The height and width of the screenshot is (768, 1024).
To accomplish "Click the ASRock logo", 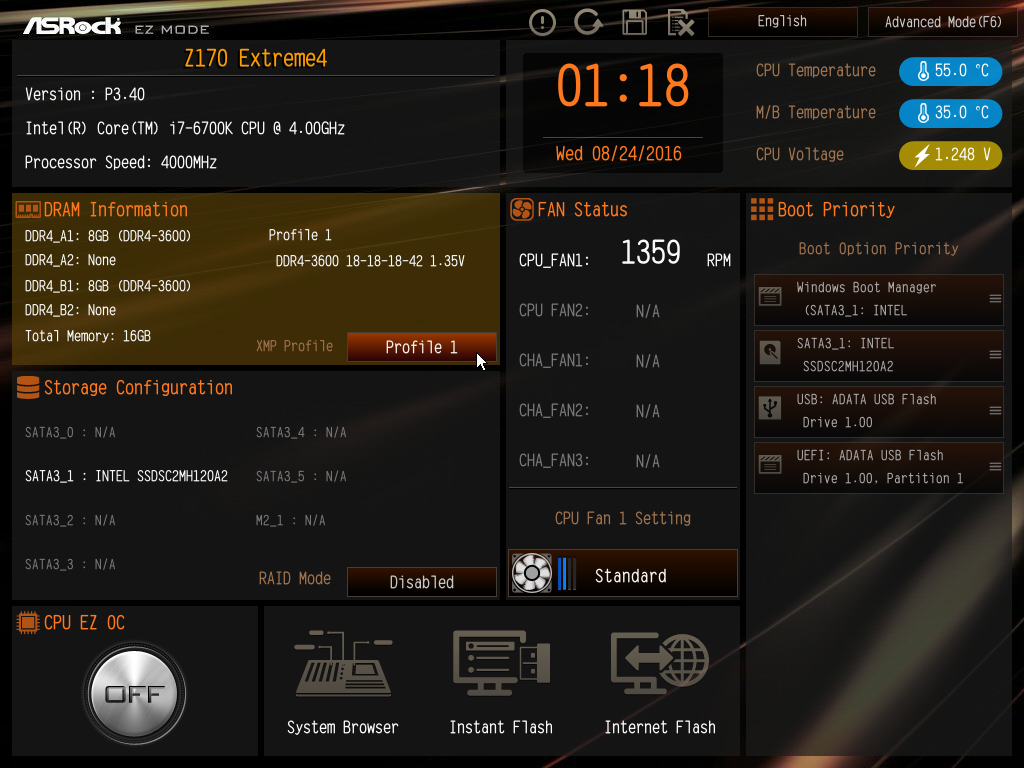I will 72,25.
